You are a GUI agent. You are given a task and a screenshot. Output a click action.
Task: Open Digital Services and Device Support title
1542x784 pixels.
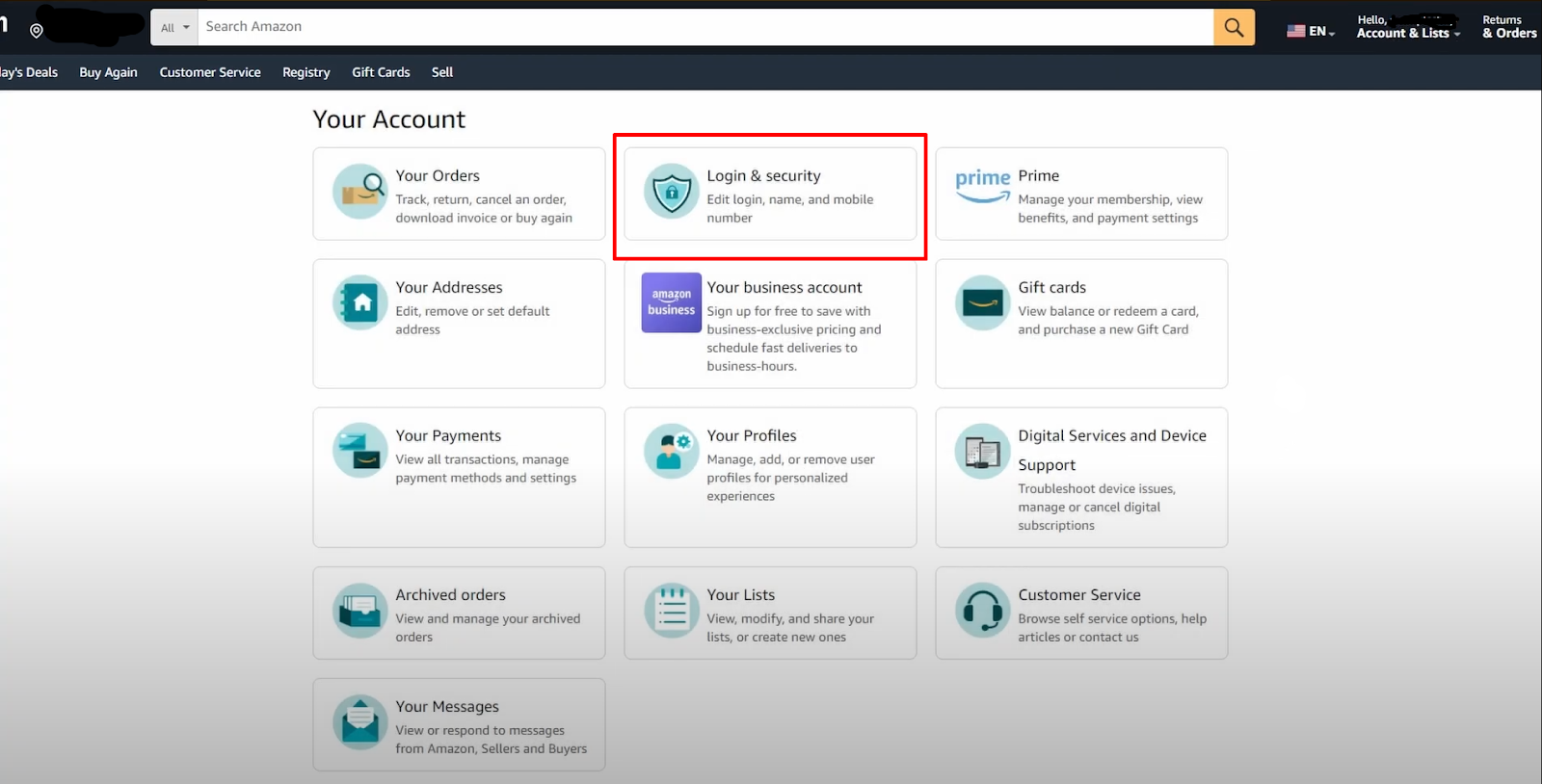coord(1112,450)
